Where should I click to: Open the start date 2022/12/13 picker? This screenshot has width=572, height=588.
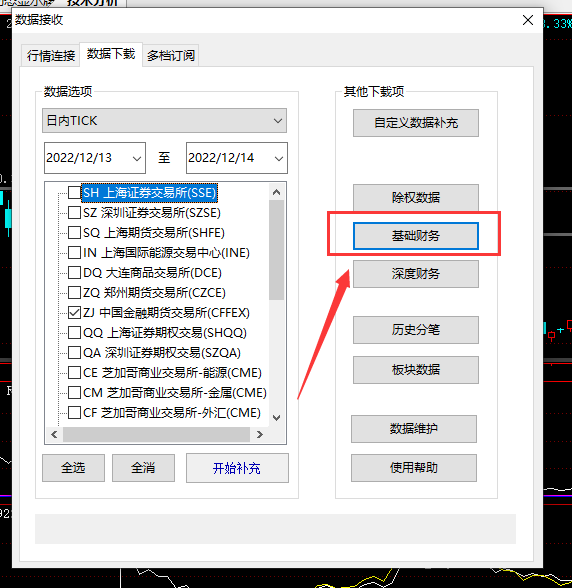[95, 158]
